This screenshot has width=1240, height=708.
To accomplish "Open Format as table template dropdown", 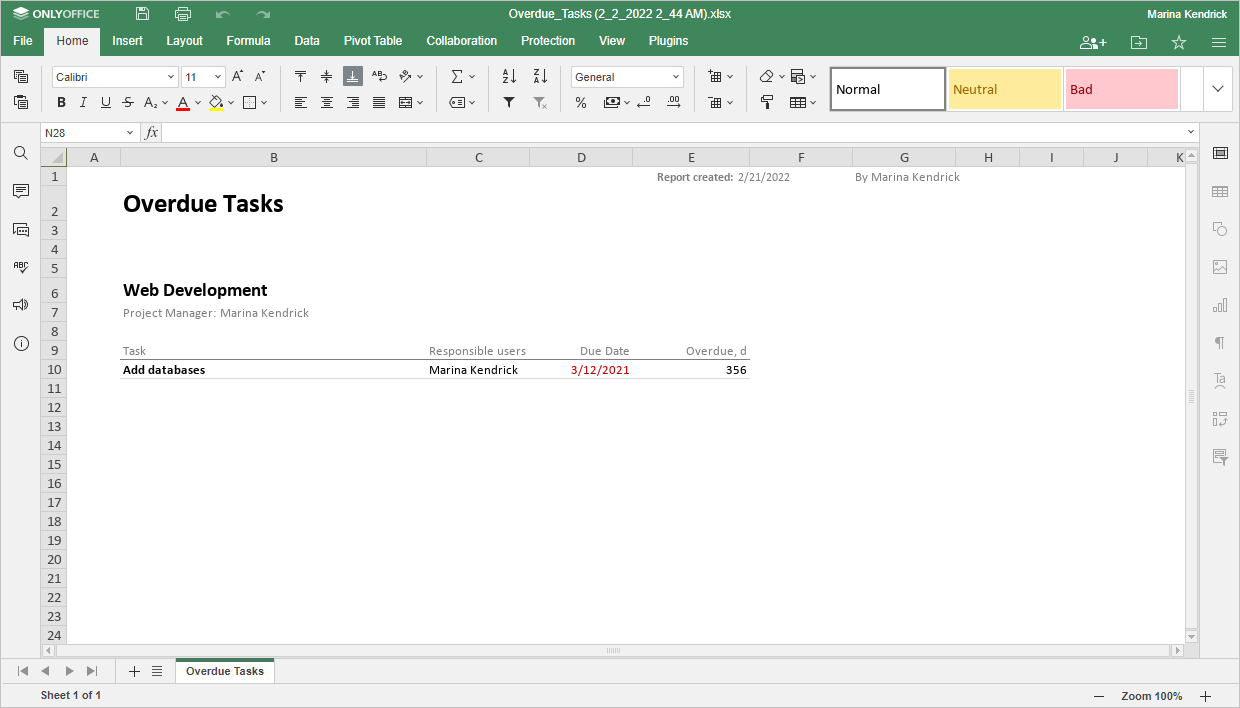I will (x=813, y=102).
